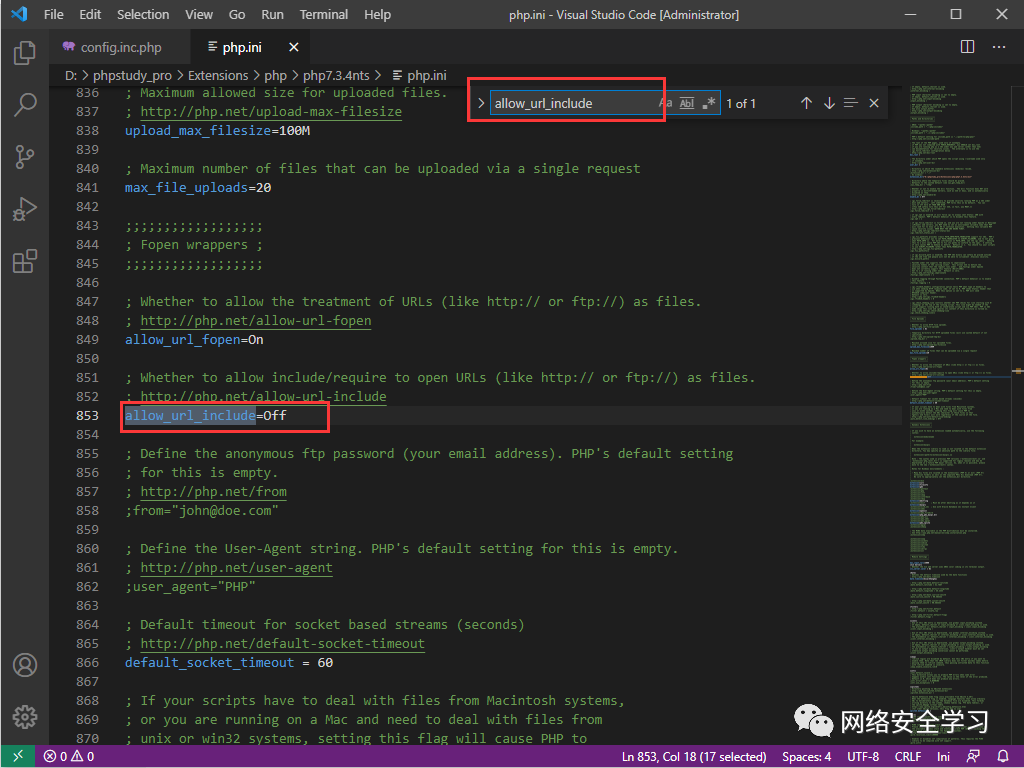Image resolution: width=1024 pixels, height=768 pixels.
Task: Click the allow_url_fopen=On line
Action: coord(194,340)
